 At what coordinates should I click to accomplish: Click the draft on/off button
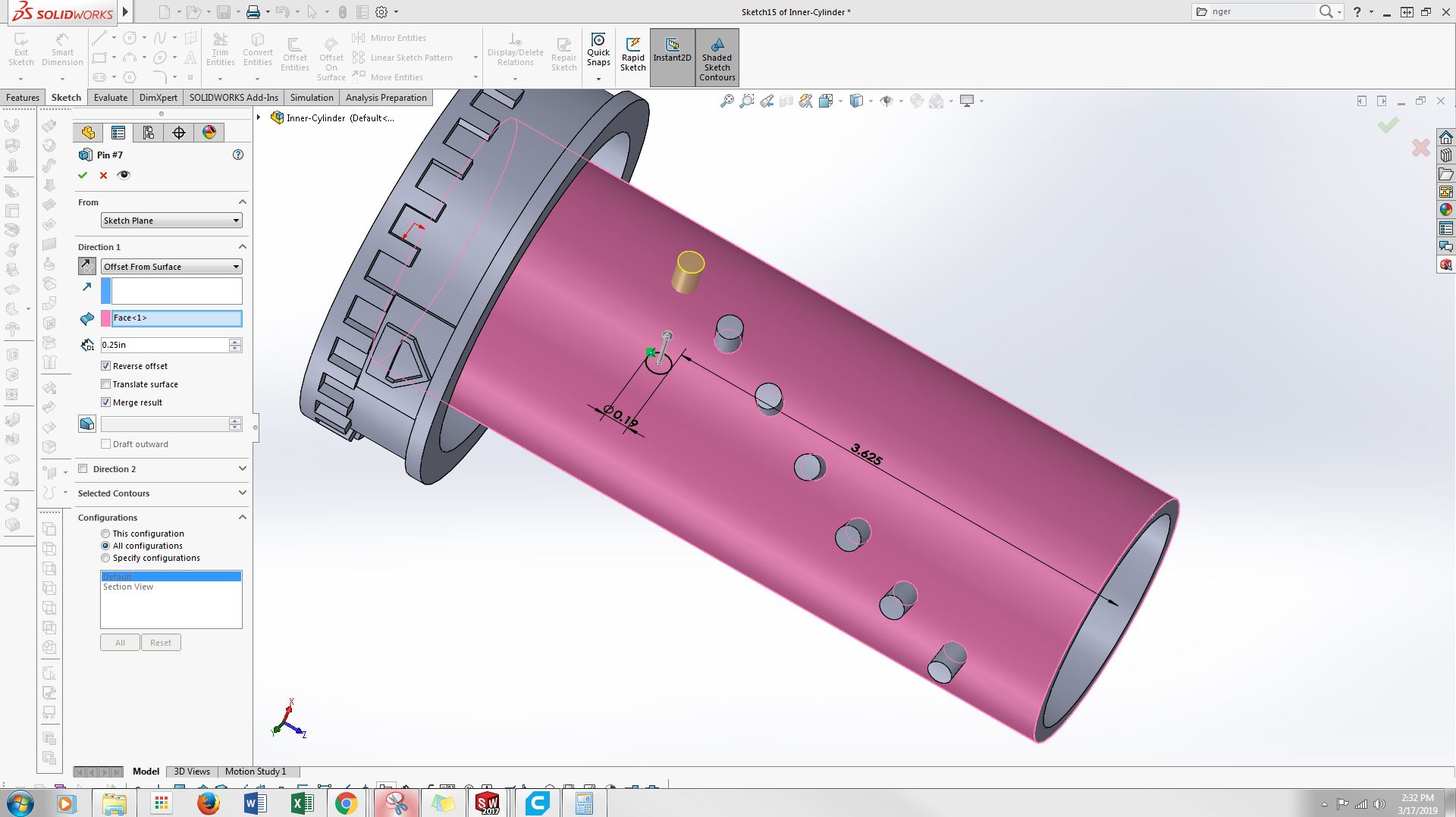pos(87,424)
